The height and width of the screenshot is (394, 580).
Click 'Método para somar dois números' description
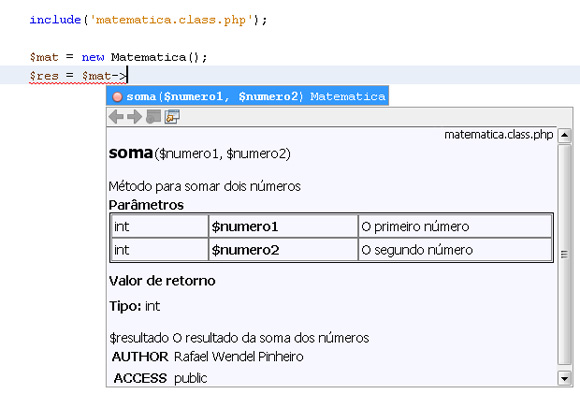pos(205,186)
